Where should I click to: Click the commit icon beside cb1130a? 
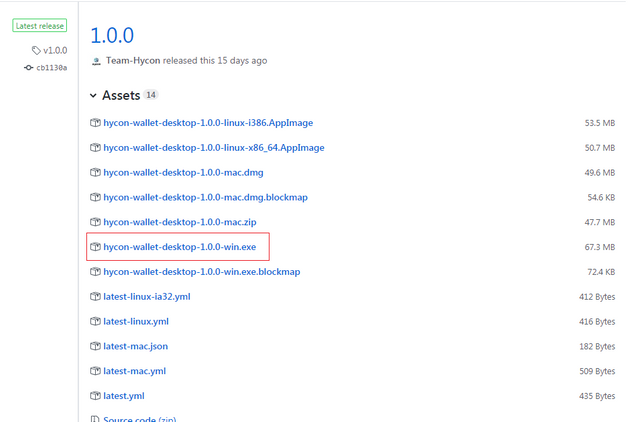(x=28, y=68)
